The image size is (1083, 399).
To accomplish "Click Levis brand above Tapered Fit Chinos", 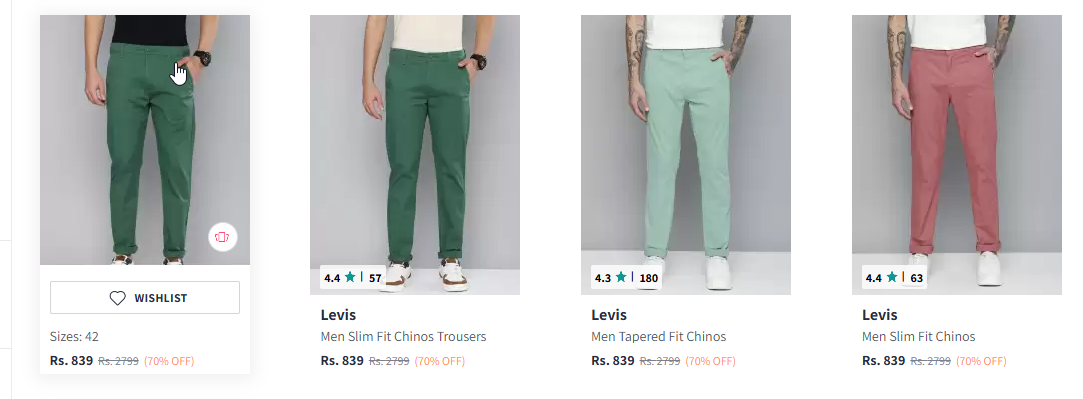I will pyautogui.click(x=609, y=315).
